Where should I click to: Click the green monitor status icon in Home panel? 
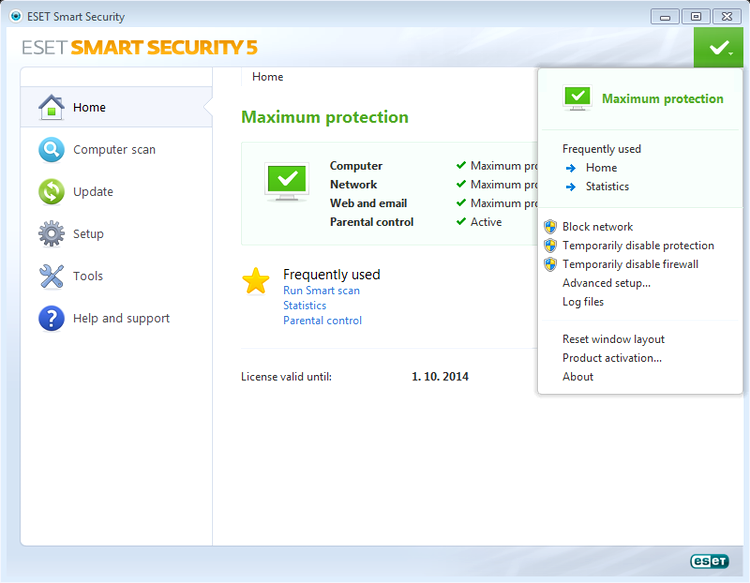tap(287, 182)
